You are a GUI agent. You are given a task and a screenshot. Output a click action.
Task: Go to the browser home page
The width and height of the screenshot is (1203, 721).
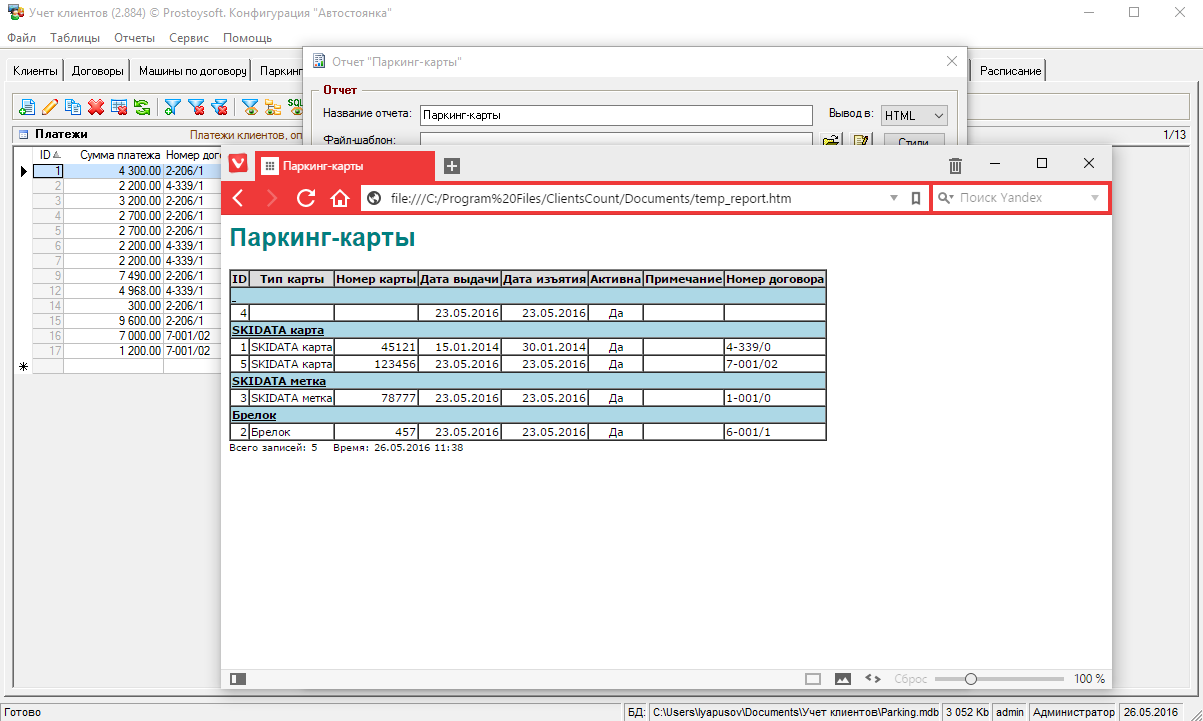tap(340, 198)
